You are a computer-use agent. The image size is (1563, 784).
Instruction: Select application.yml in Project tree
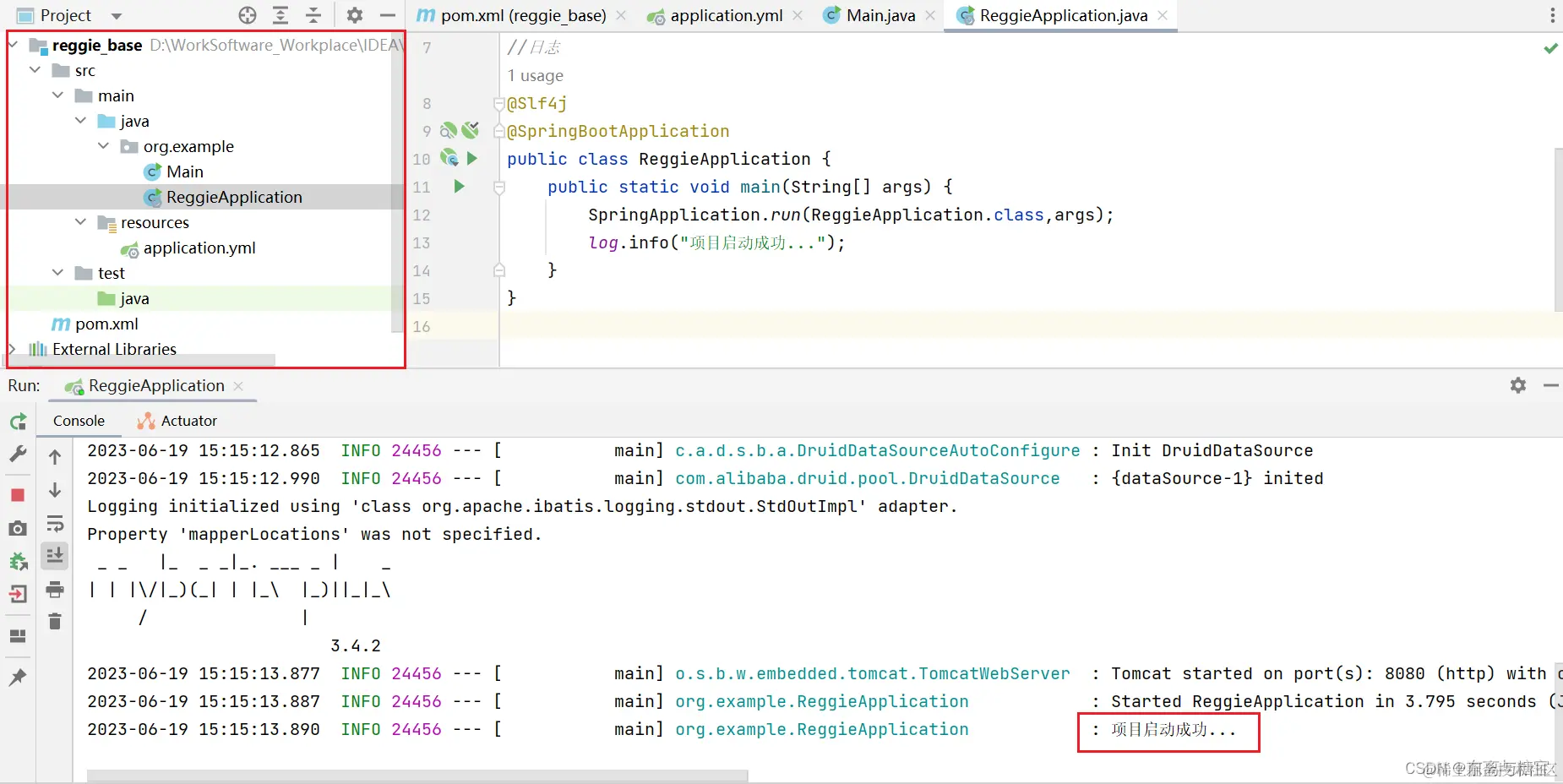(199, 248)
